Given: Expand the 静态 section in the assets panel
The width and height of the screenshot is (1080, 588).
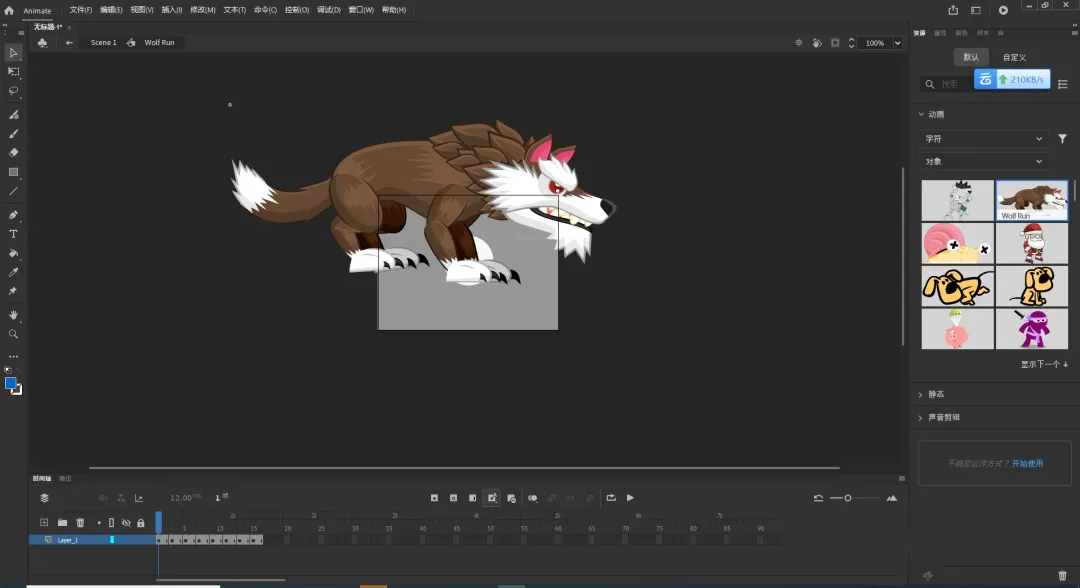Looking at the screenshot, I should point(935,394).
